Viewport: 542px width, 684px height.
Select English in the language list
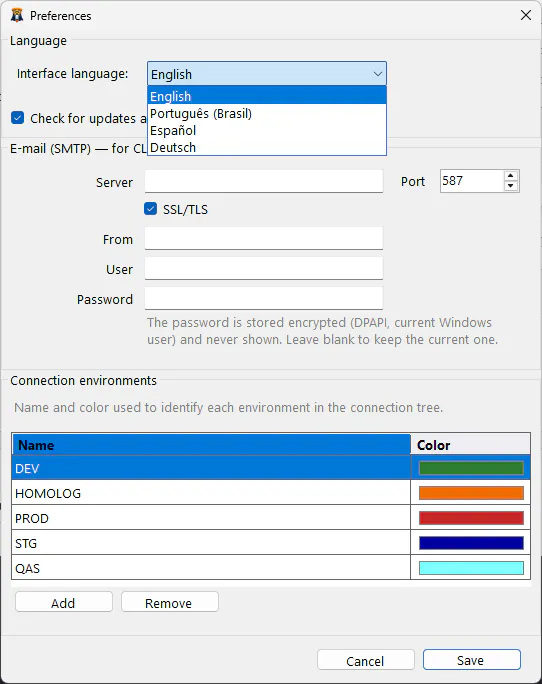pos(267,96)
